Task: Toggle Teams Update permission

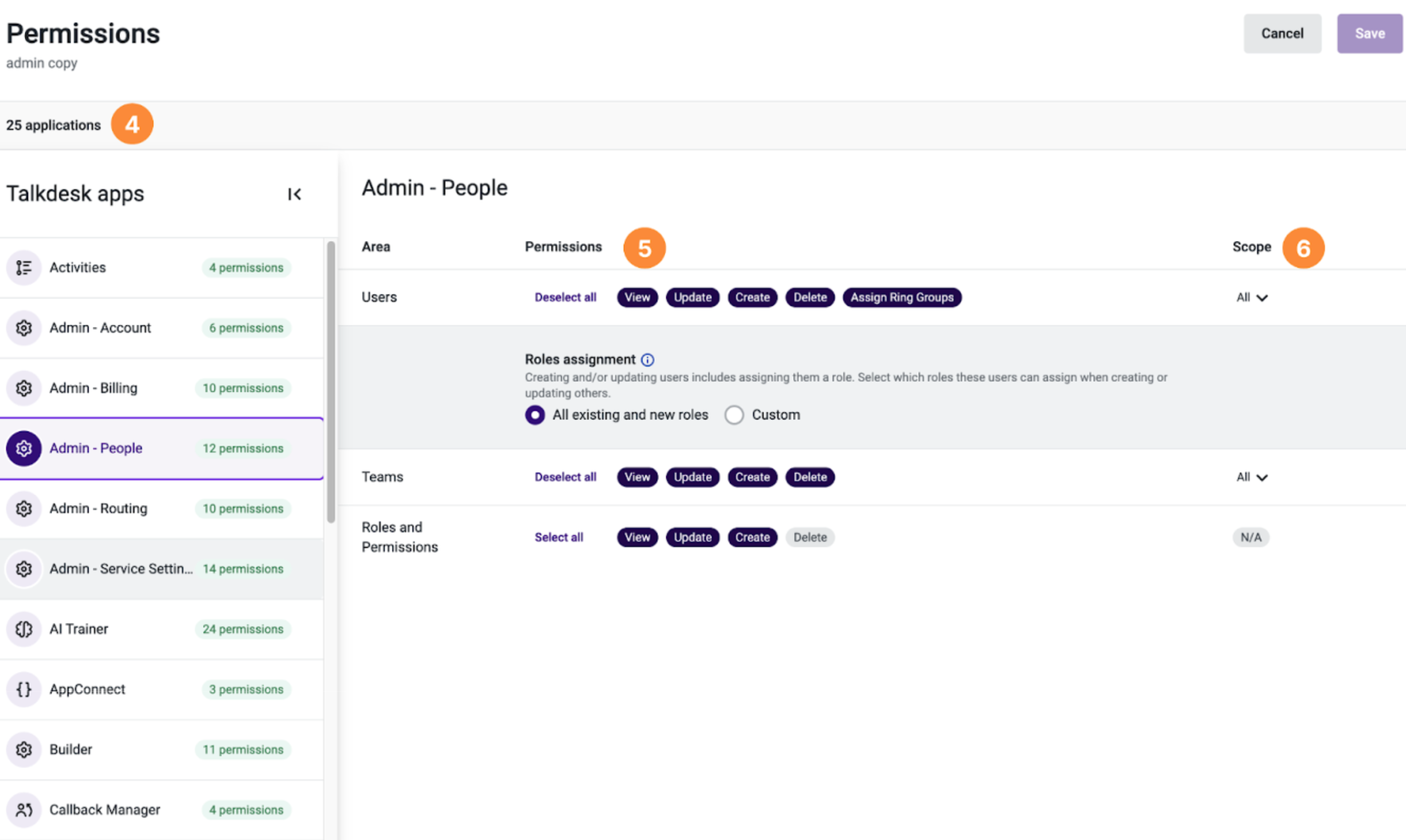Action: tap(692, 477)
